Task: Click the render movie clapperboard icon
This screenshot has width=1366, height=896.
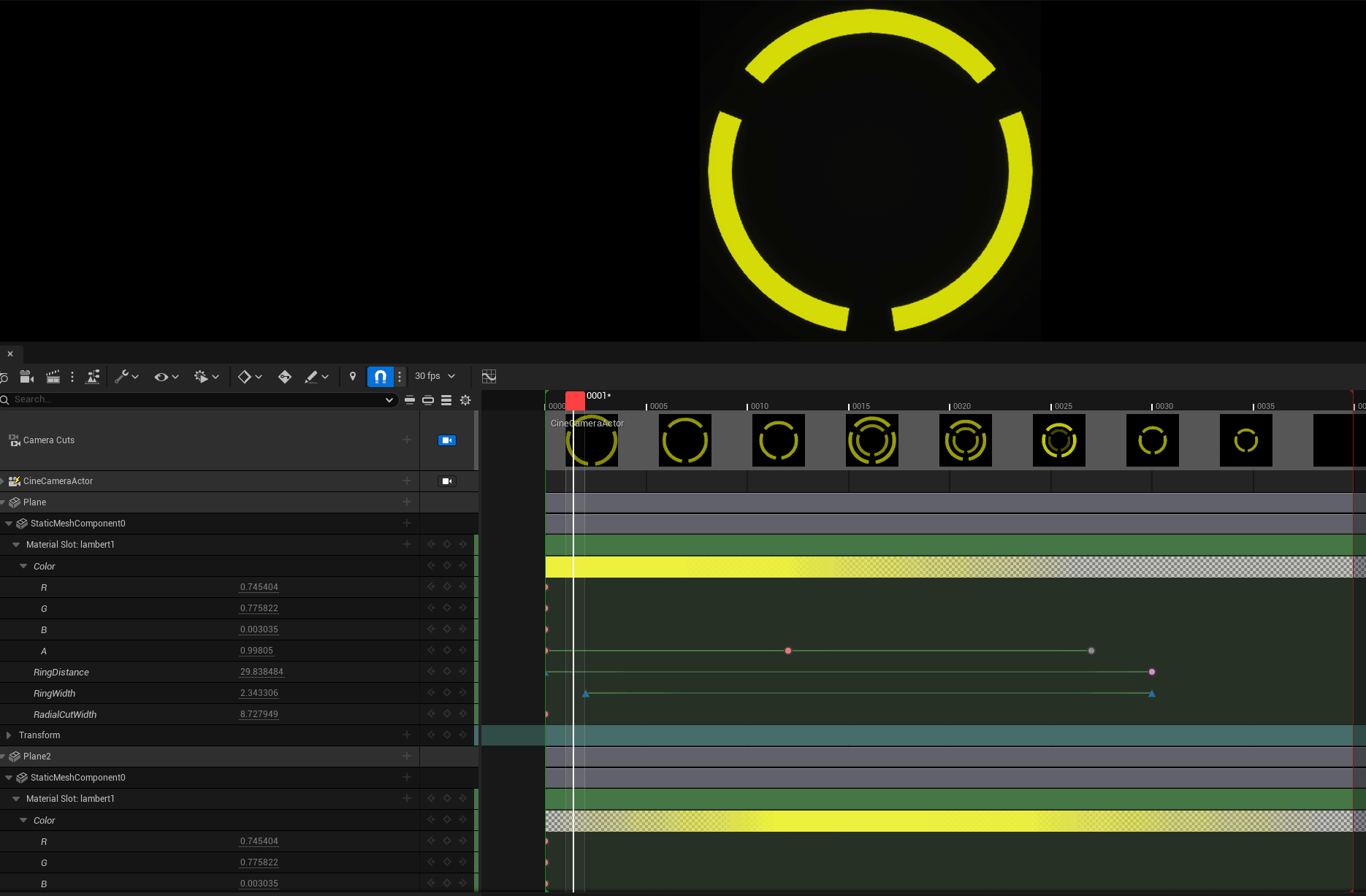Action: pos(53,377)
